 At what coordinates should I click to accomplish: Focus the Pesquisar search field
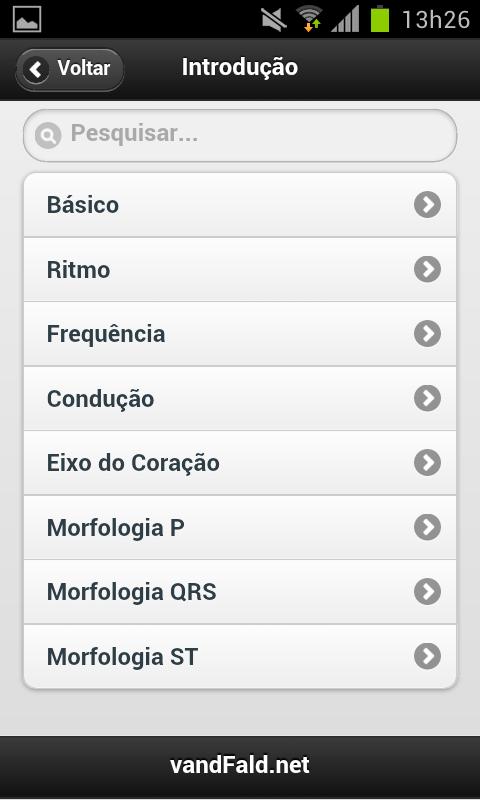click(240, 135)
